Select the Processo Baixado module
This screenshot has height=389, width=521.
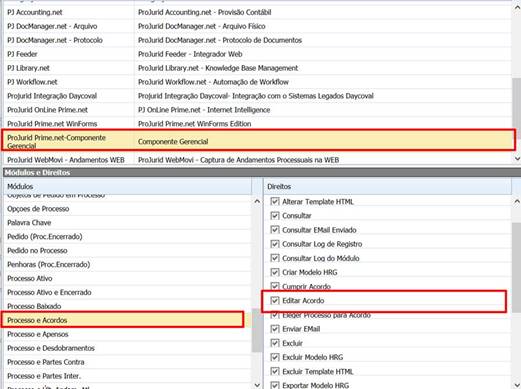click(x=127, y=306)
